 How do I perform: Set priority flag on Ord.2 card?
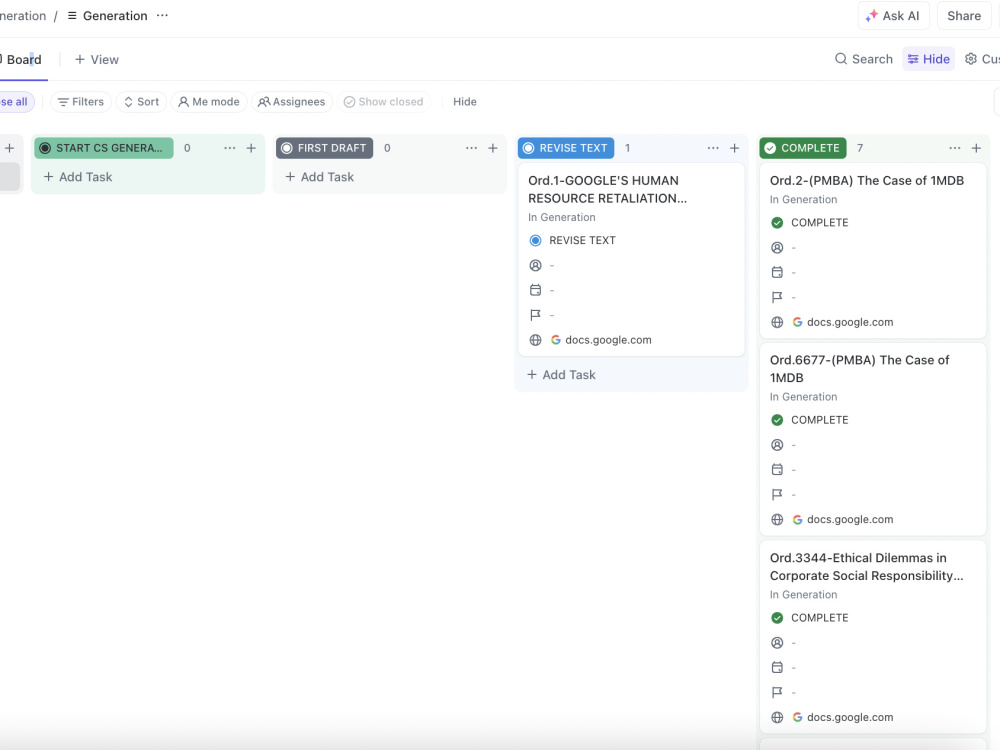(777, 297)
